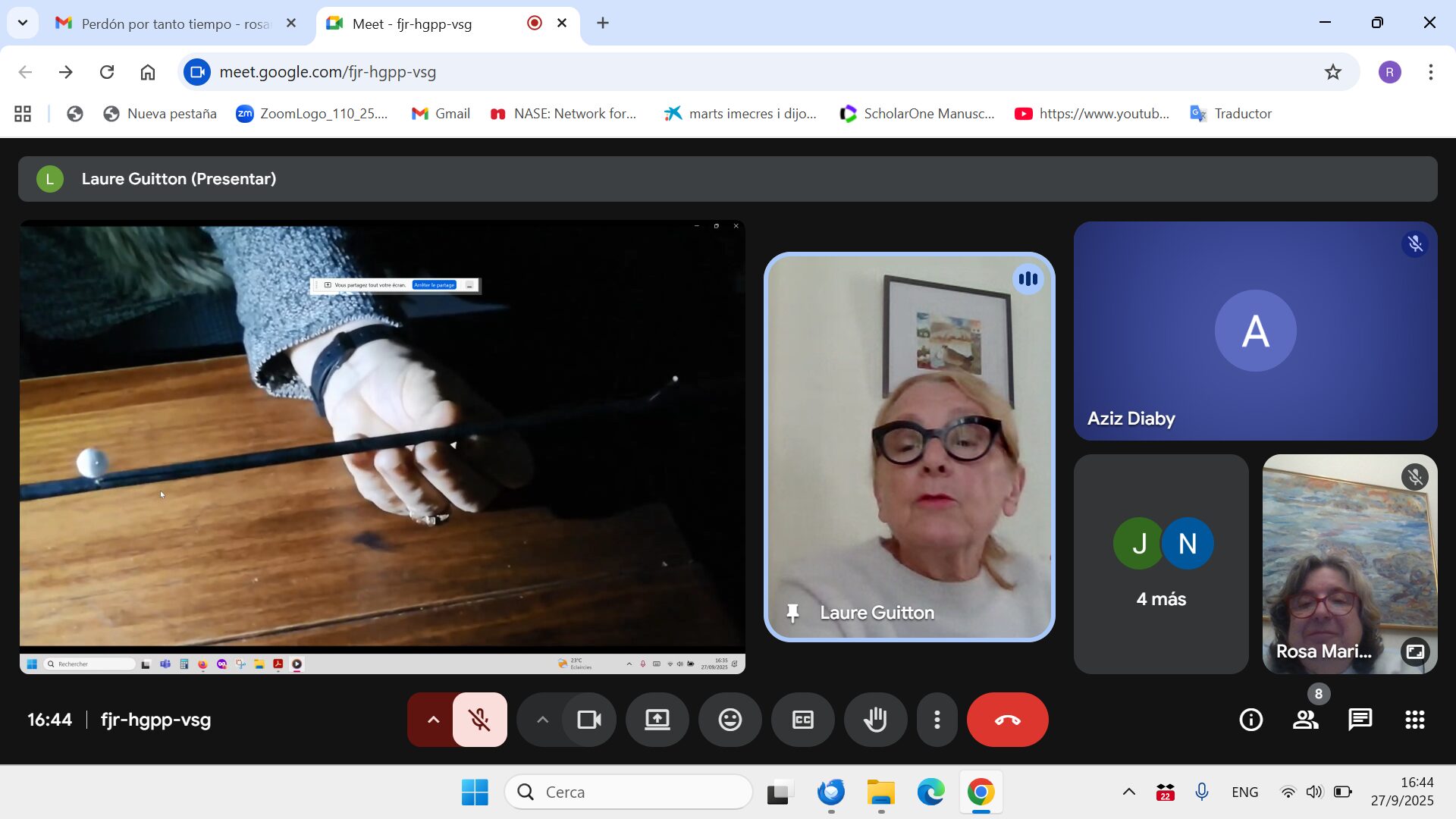This screenshot has width=1456, height=819.
Task: Open the Traductor bookmark
Action: [x=1231, y=114]
